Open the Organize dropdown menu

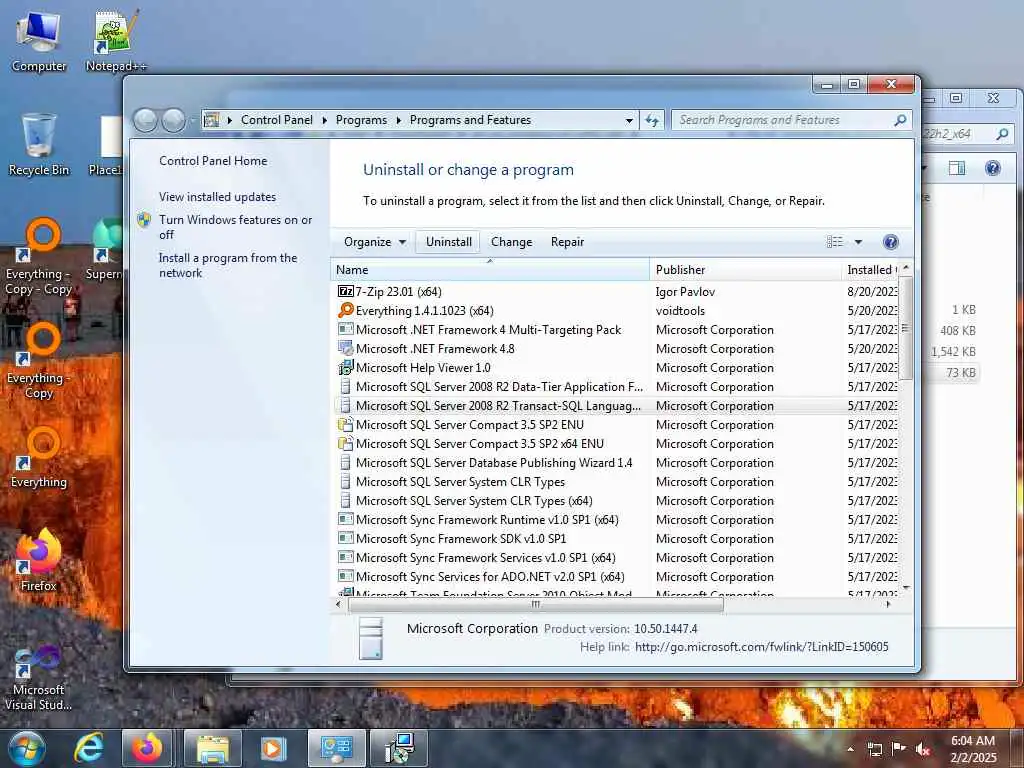tap(375, 242)
